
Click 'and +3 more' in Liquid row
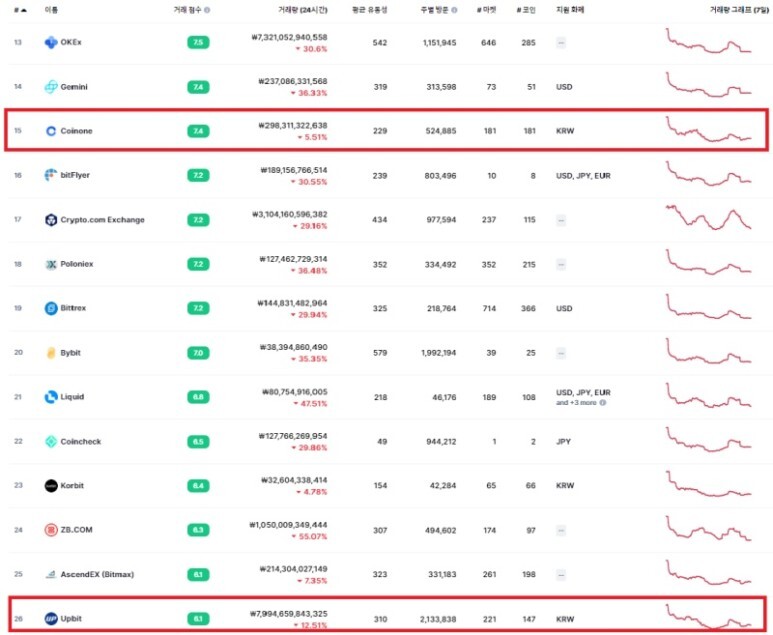pyautogui.click(x=576, y=403)
